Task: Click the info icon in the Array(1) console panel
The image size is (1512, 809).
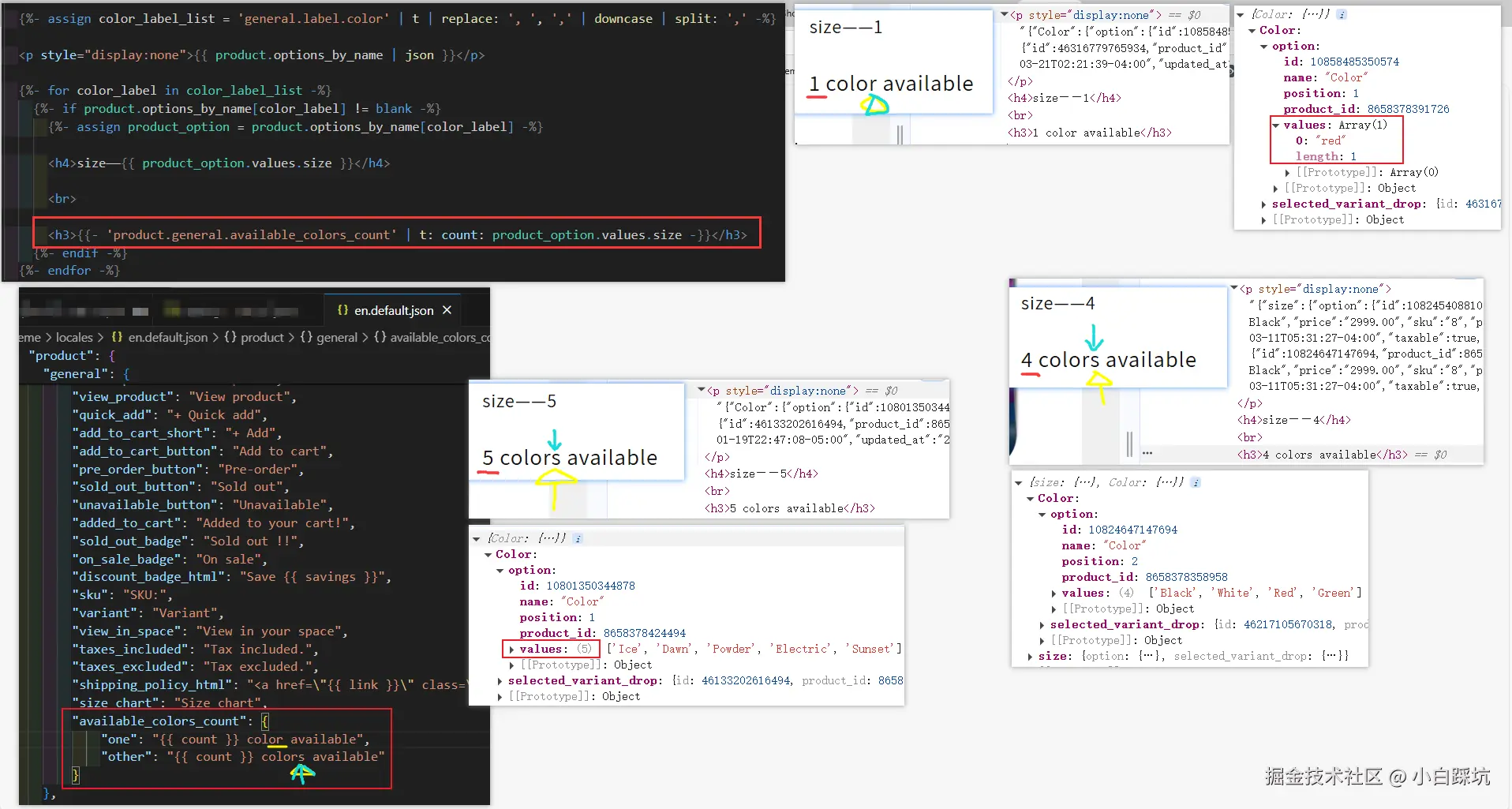Action: tap(1342, 14)
